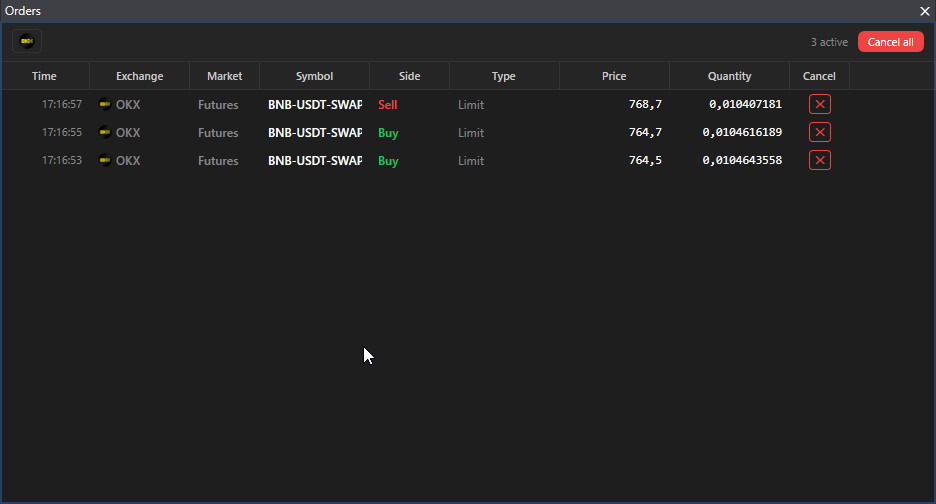936x504 pixels.
Task: Click OKX exchange name in the 764,7 row
Action: (x=128, y=133)
